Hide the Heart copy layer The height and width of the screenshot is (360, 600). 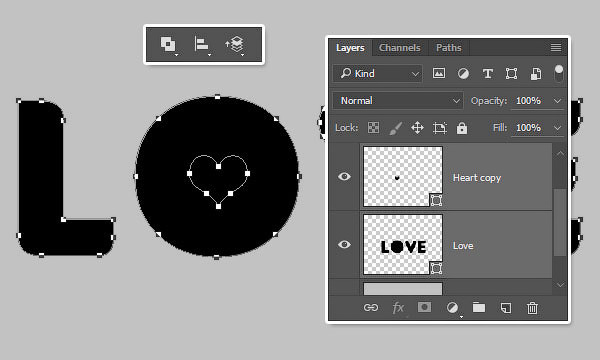(x=344, y=176)
